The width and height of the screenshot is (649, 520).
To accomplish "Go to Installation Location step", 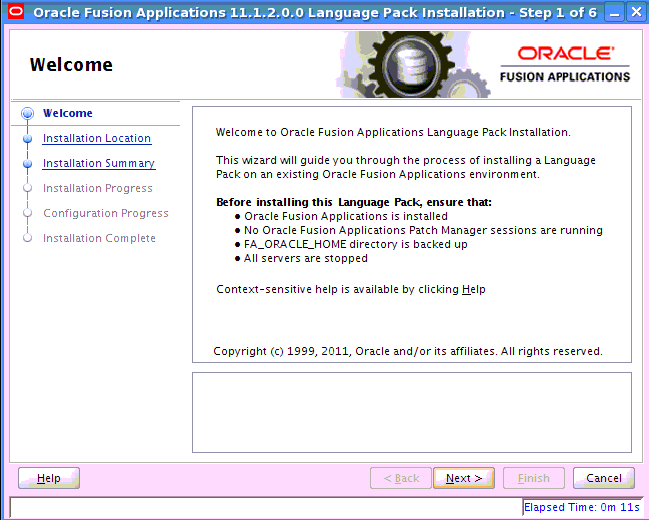I will [x=97, y=138].
